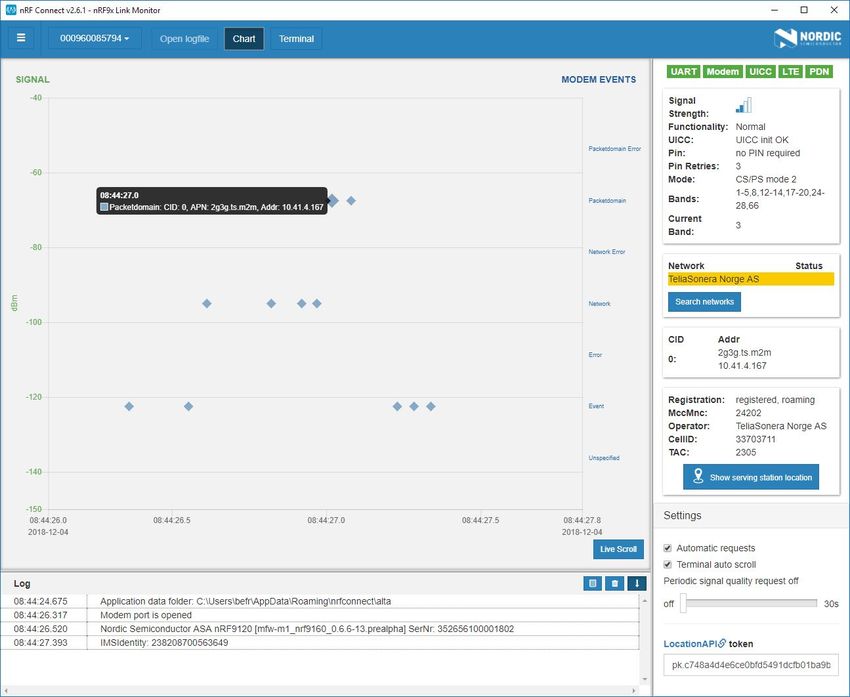
Task: Click 'registered, roaming' registration status
Action: (x=775, y=399)
